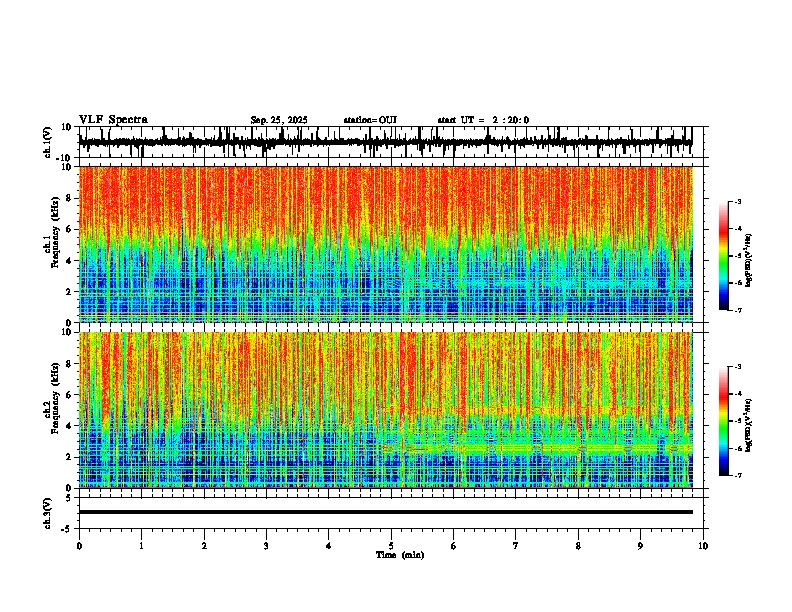Click the ch.2 color scale bar
The height and width of the screenshot is (612, 792).
[723, 421]
